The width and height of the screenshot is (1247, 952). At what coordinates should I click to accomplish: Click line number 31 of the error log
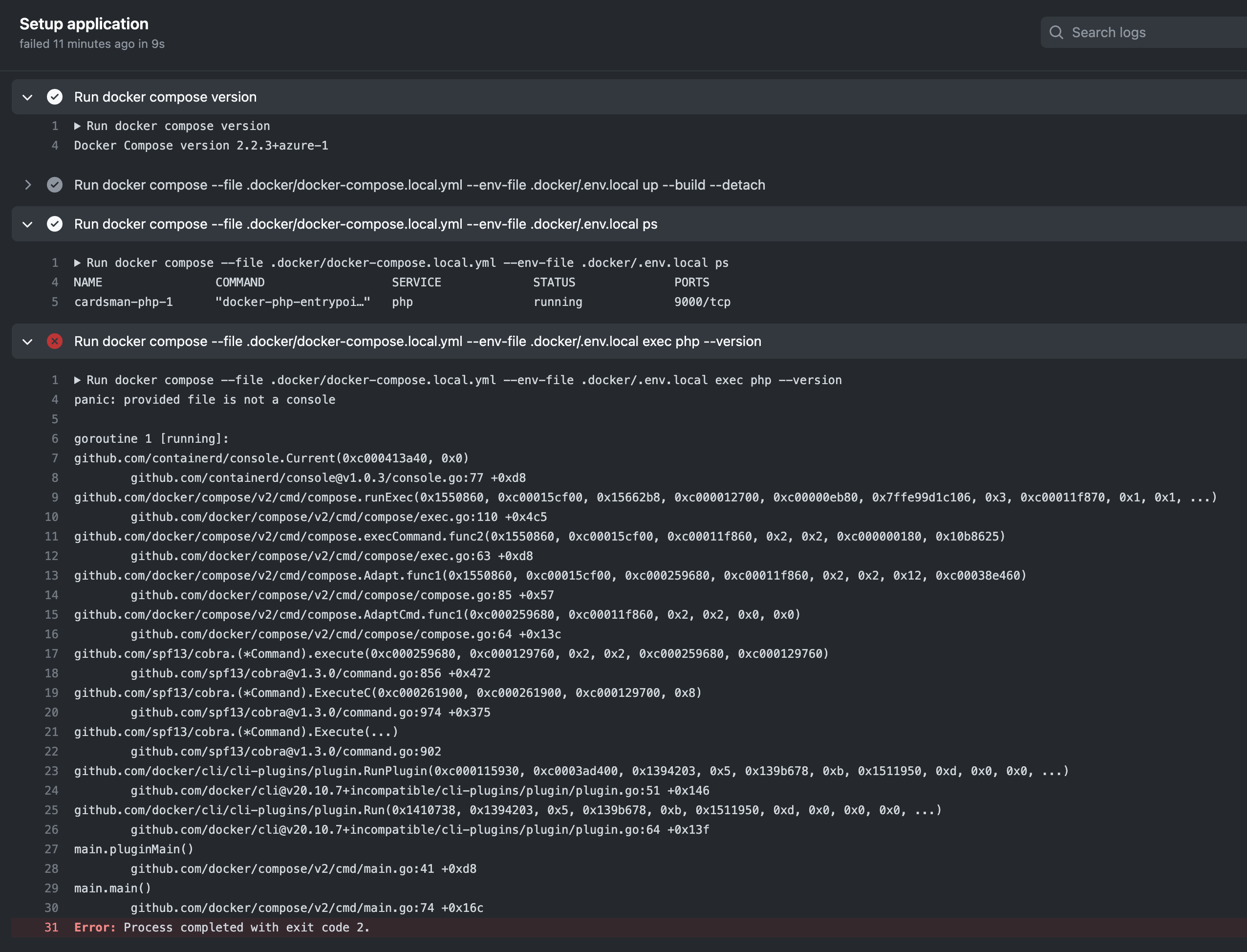52,927
